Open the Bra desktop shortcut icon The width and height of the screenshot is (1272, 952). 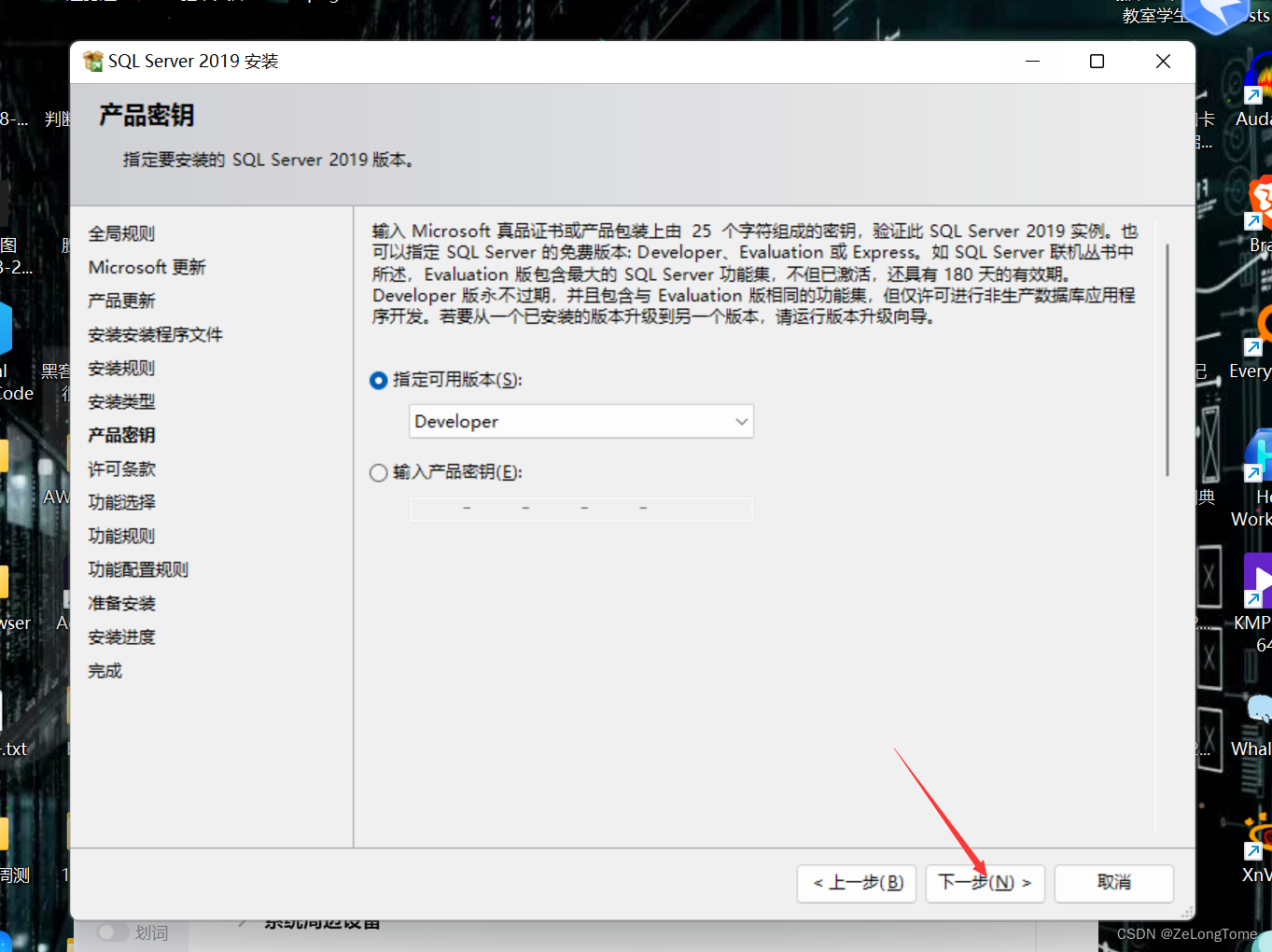[1258, 203]
